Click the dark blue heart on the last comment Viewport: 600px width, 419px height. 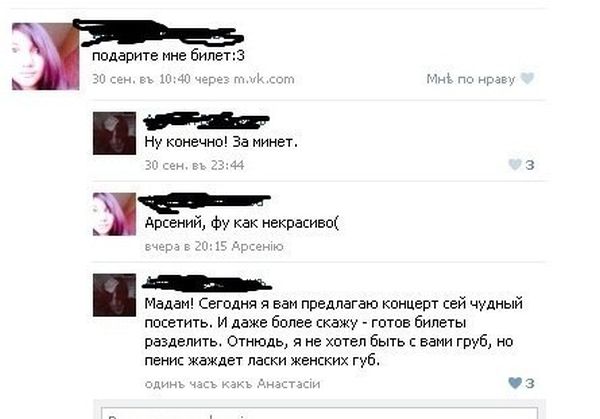pos(515,383)
